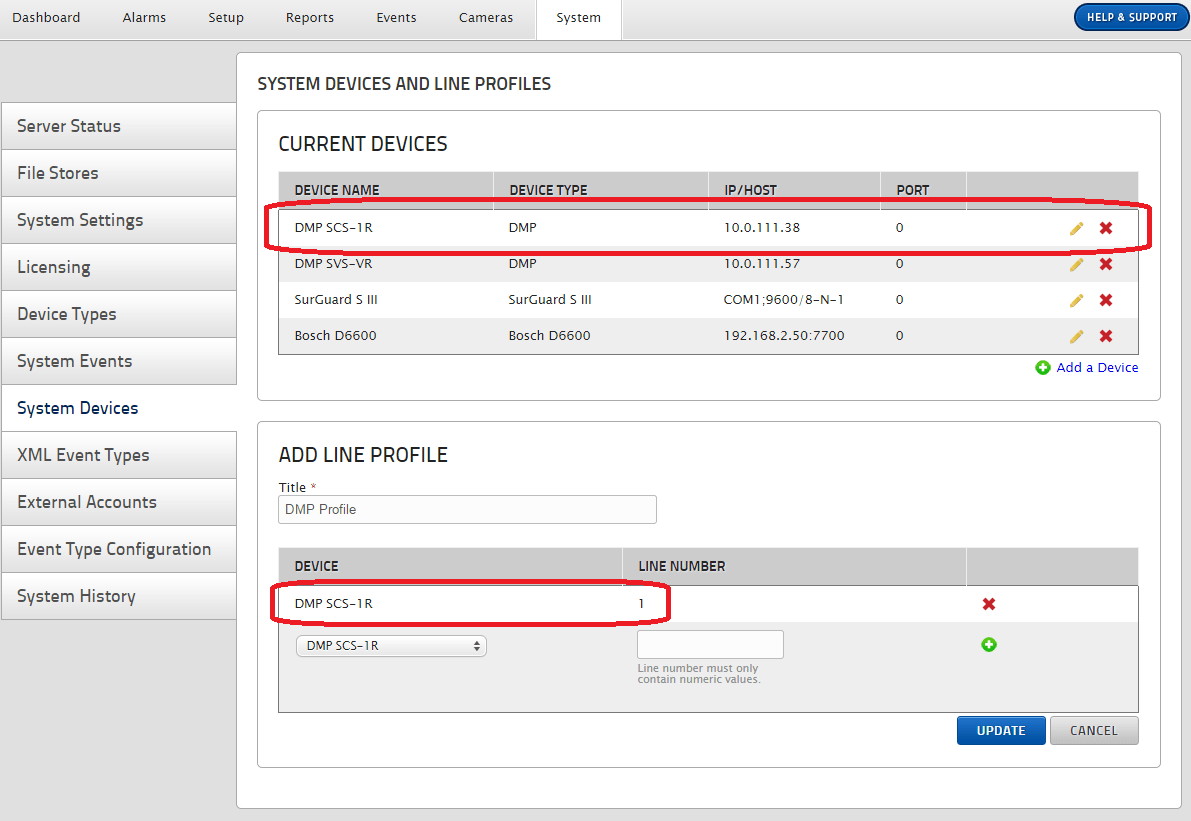Image resolution: width=1191 pixels, height=821 pixels.
Task: Click the Add a Device link
Action: (1097, 368)
